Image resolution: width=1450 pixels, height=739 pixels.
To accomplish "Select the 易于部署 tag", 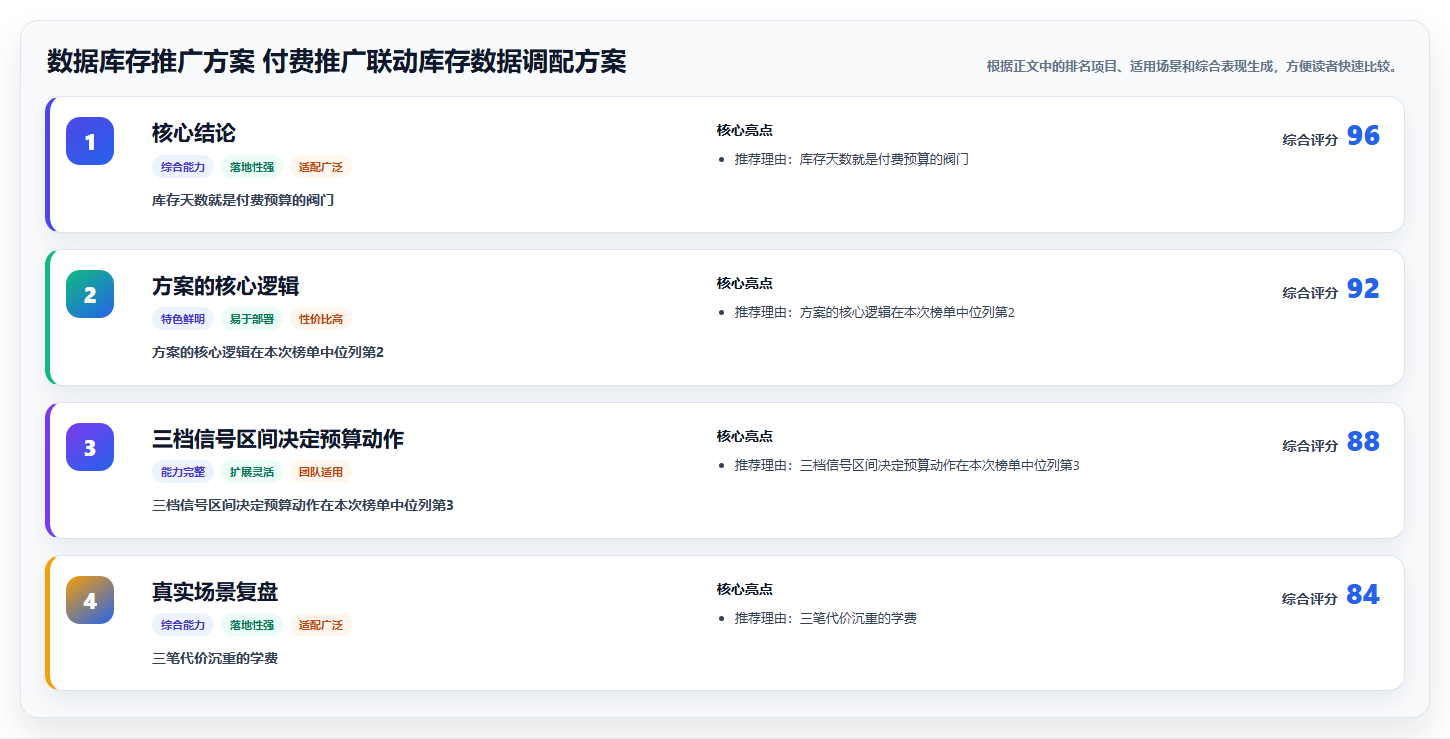I will (x=252, y=319).
